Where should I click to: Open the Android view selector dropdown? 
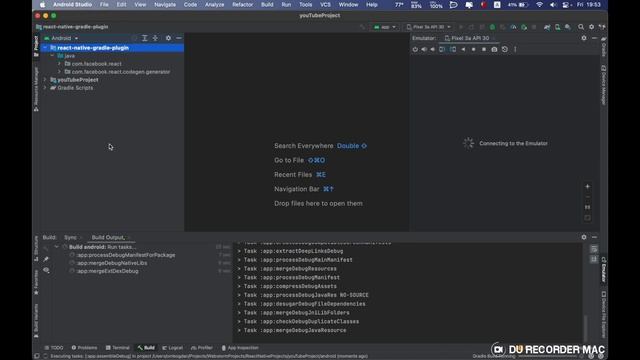pyautogui.click(x=61, y=38)
